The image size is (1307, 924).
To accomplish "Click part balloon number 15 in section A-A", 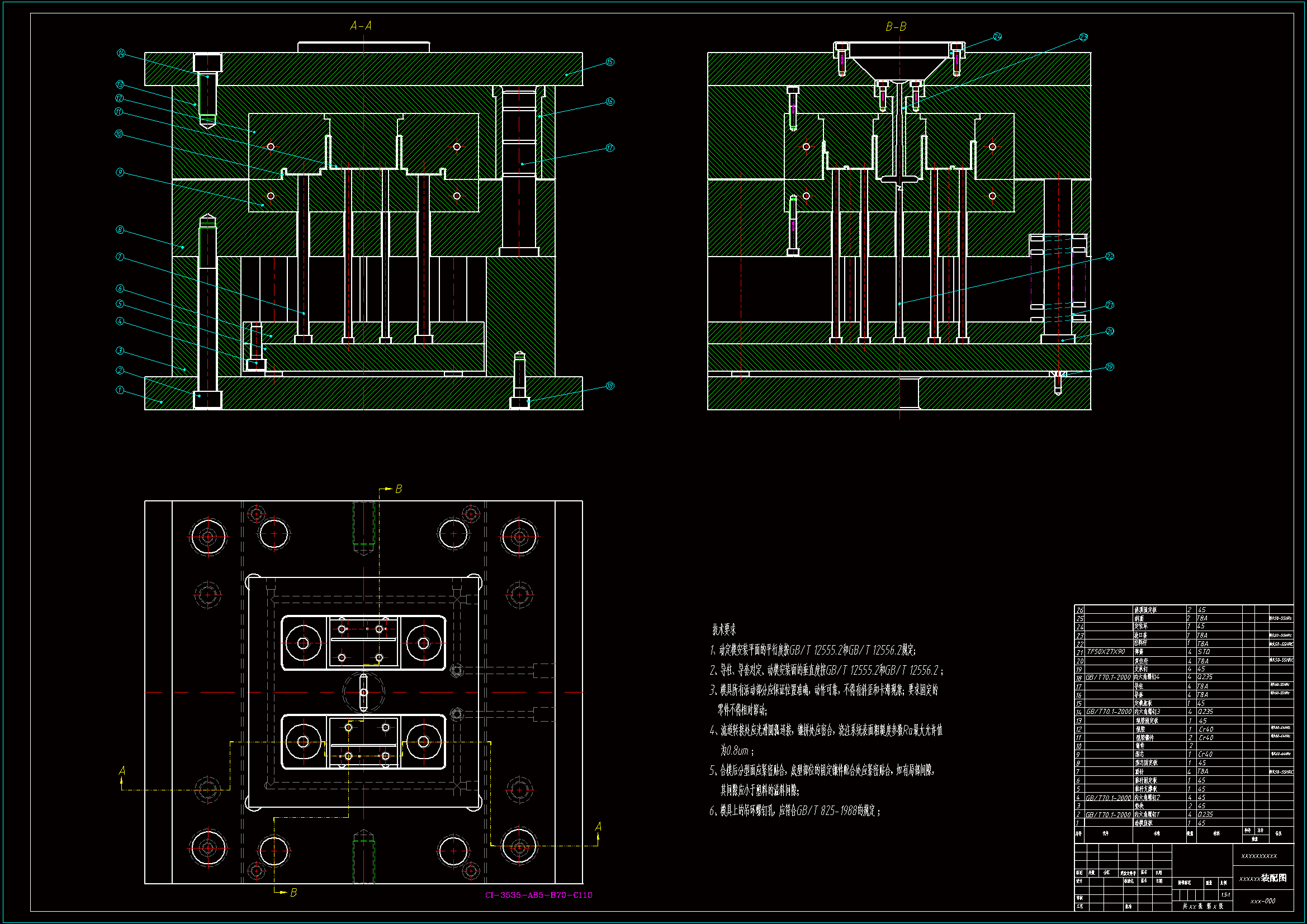I will [610, 62].
